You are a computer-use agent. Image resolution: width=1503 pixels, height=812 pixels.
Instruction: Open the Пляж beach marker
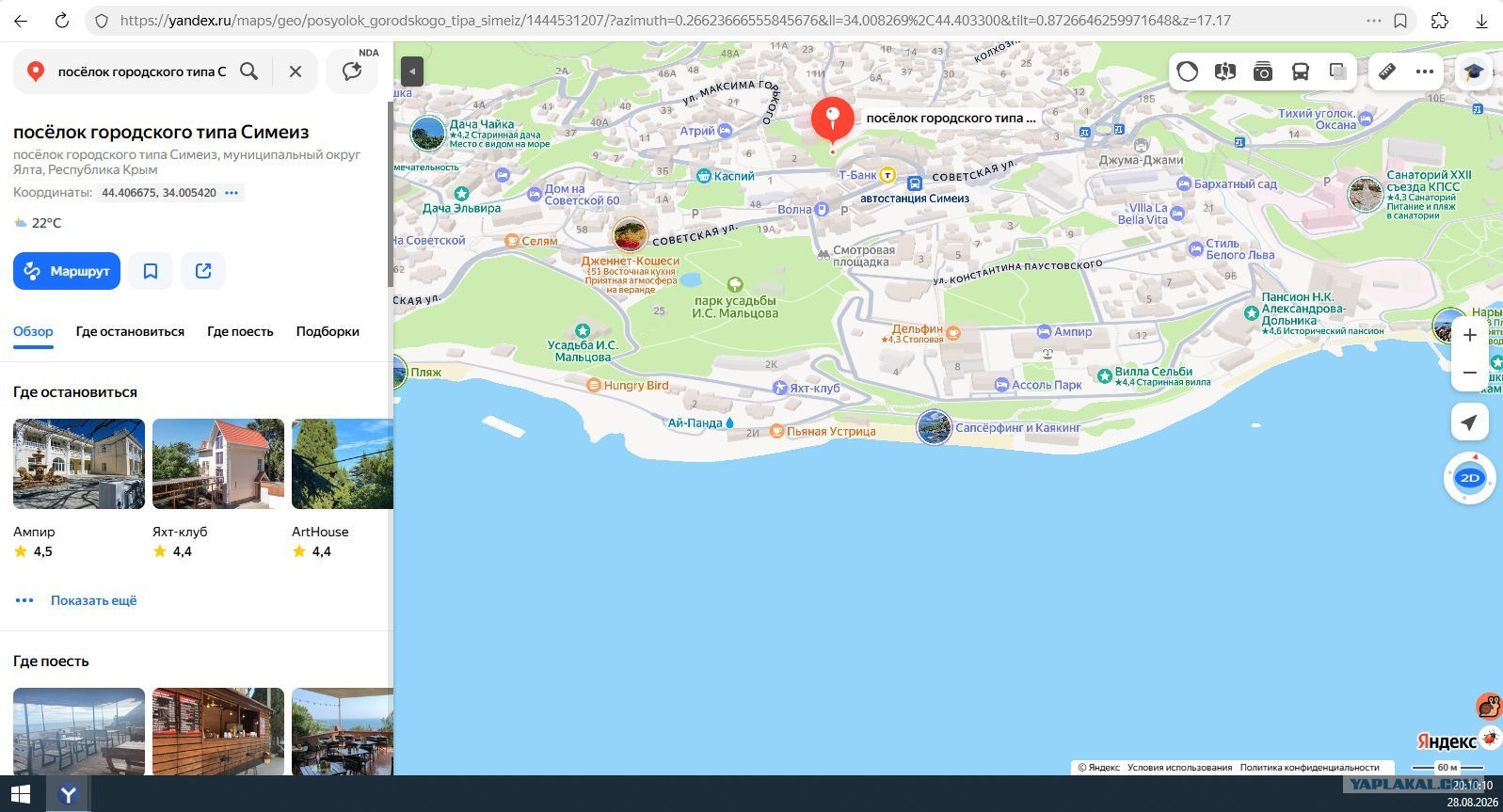click(x=399, y=373)
